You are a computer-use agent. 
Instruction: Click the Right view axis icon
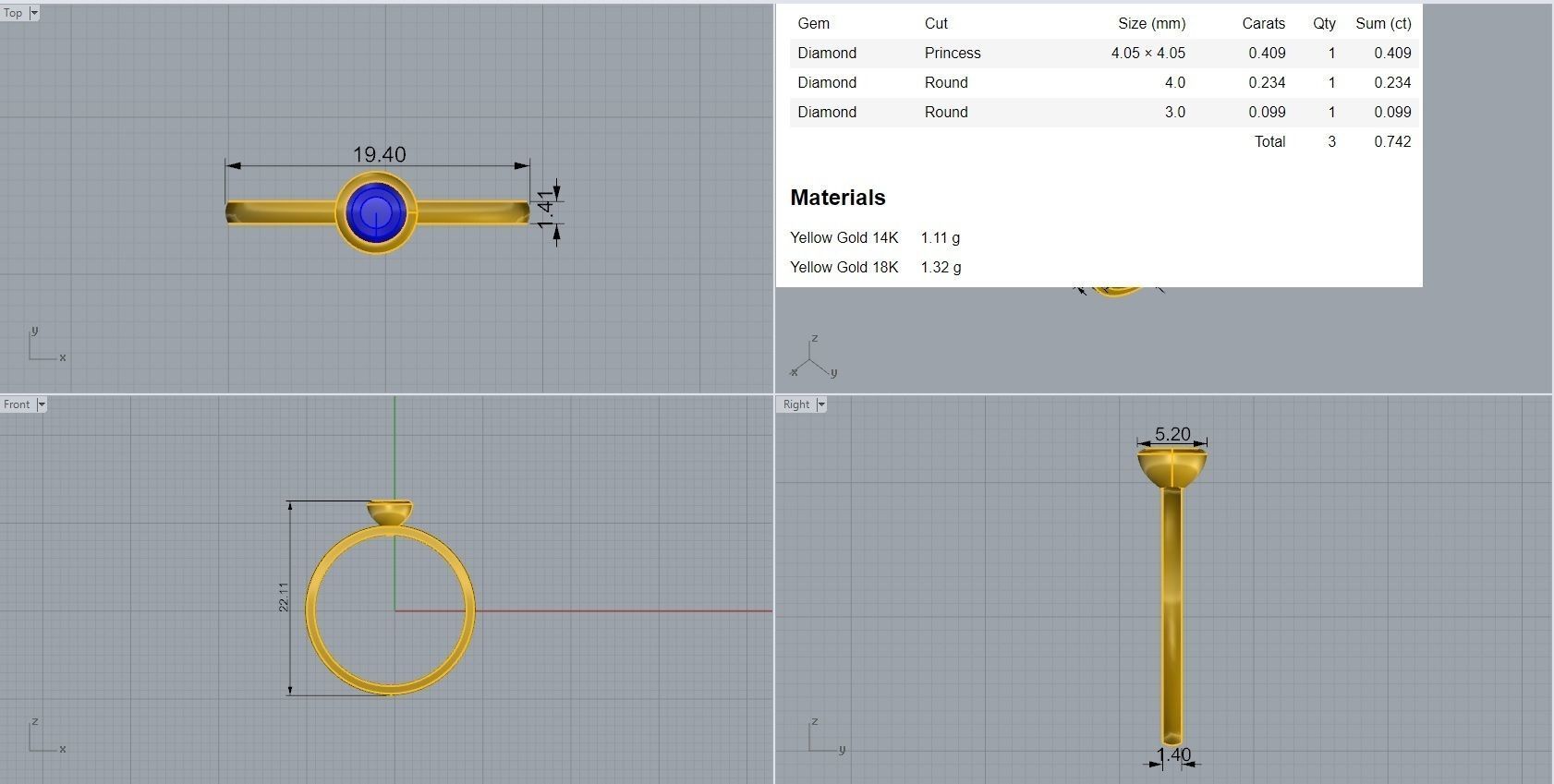point(826,736)
